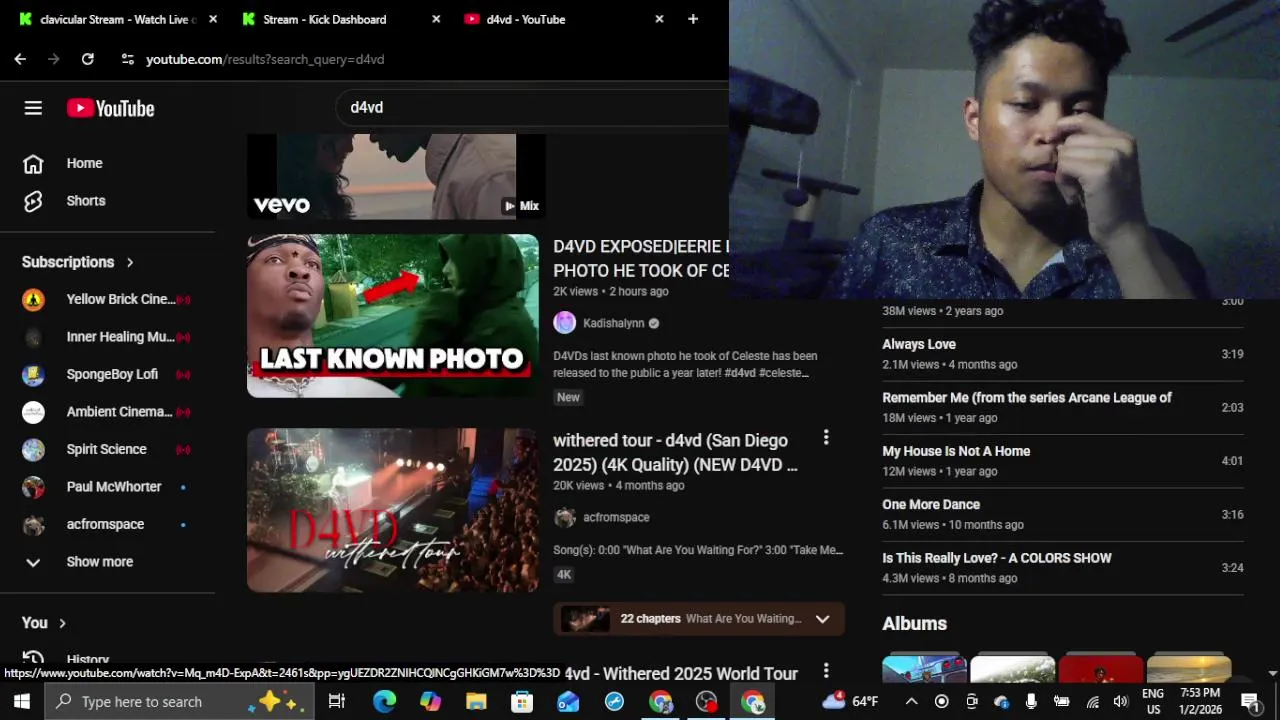
Task: Open File Explorer from taskbar
Action: [x=476, y=702]
